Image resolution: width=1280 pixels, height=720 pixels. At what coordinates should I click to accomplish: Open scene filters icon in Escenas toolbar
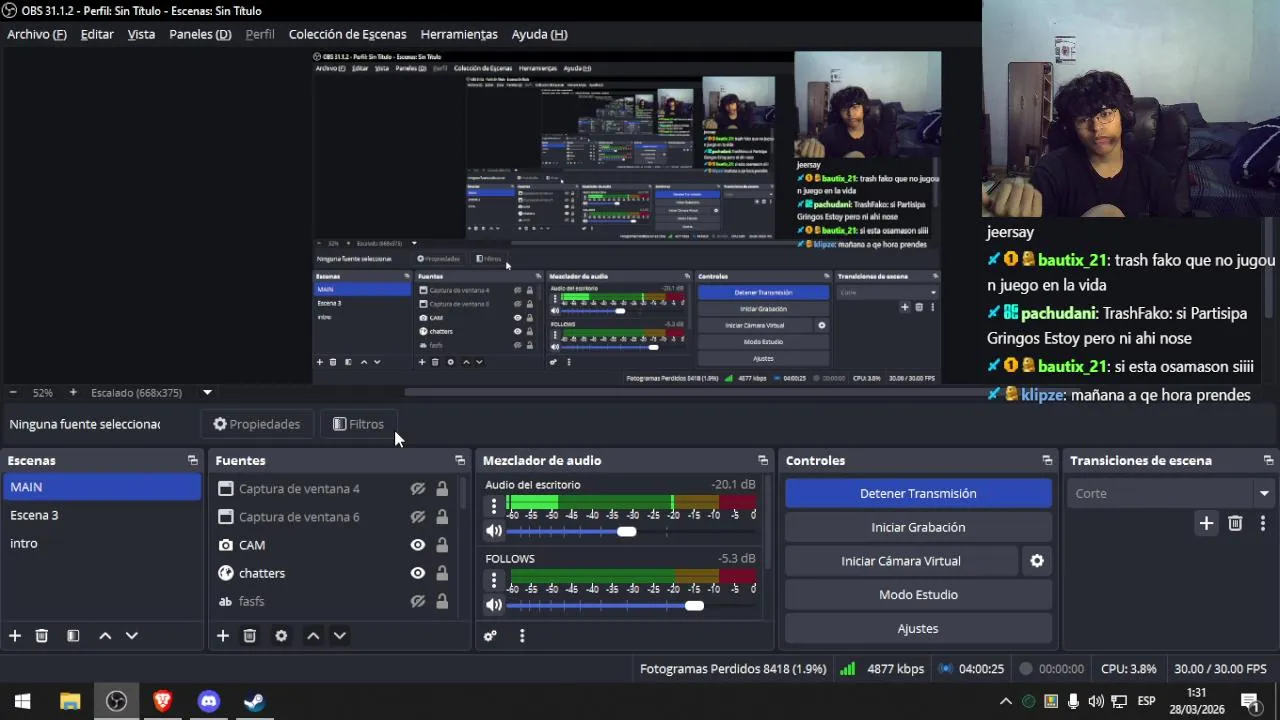73,636
